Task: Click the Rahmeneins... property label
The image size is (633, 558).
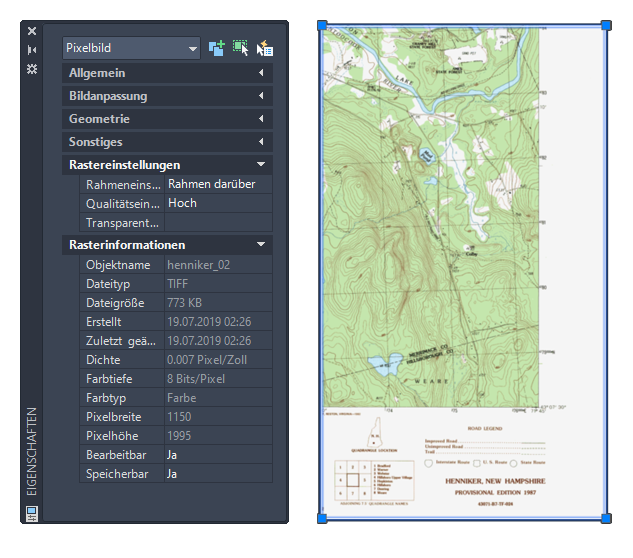Action: pyautogui.click(x=123, y=185)
